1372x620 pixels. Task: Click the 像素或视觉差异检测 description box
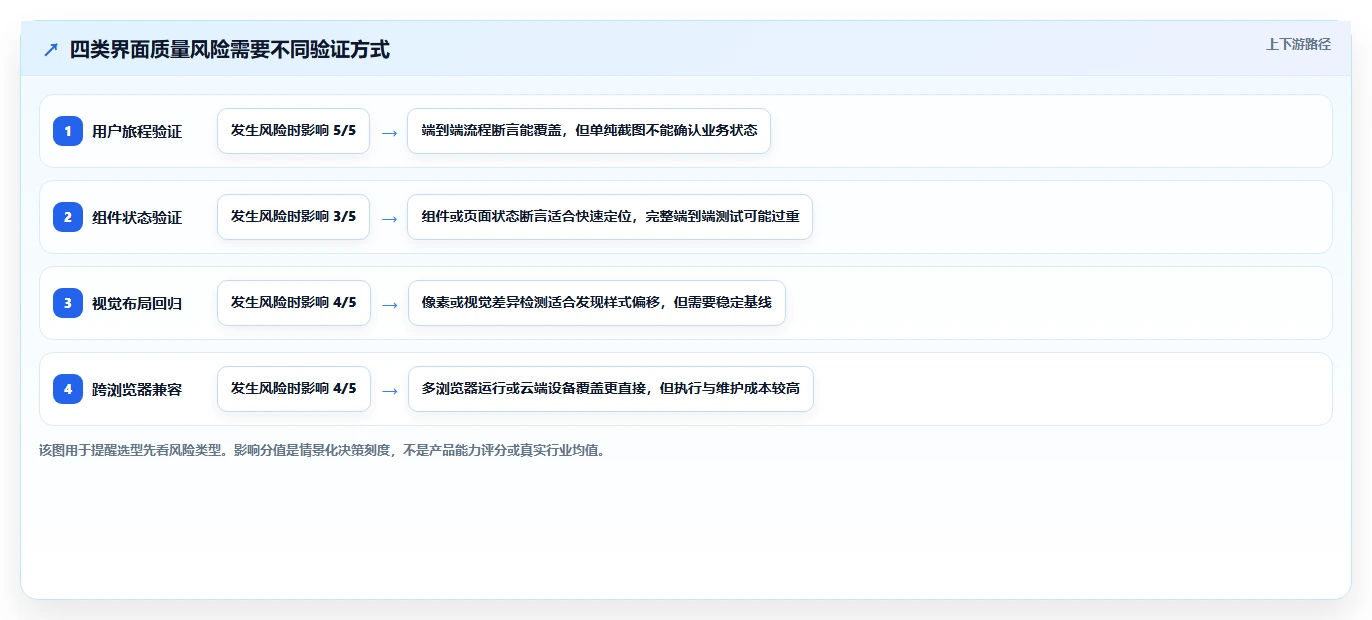(597, 303)
